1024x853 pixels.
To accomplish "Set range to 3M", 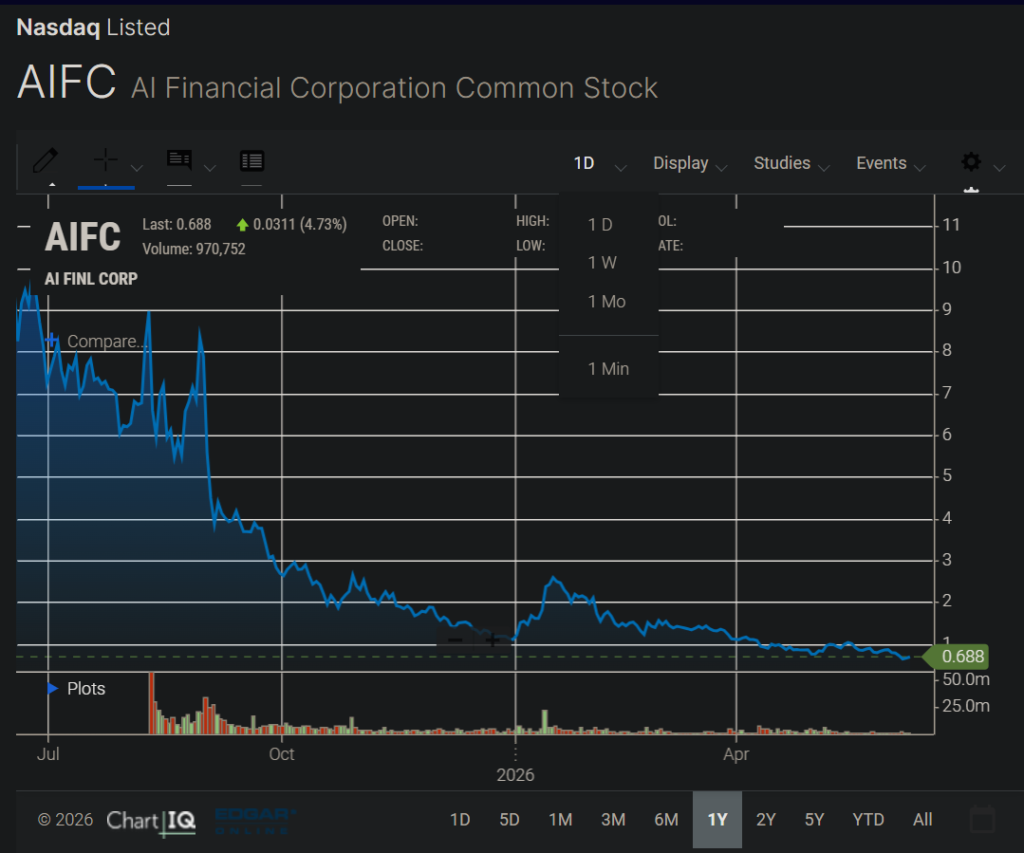I will [x=613, y=819].
